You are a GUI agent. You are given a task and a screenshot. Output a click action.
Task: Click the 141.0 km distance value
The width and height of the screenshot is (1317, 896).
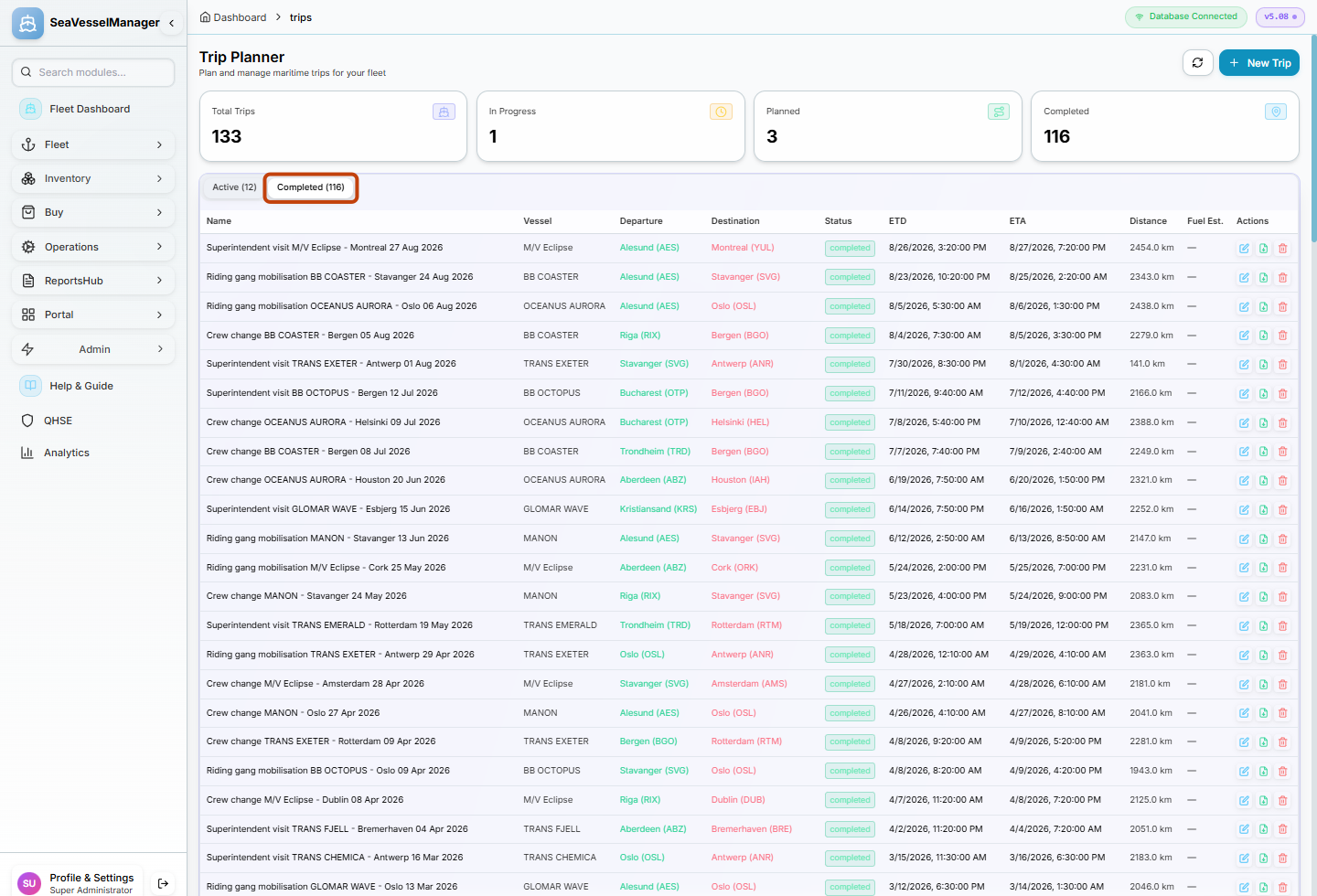coord(1147,364)
